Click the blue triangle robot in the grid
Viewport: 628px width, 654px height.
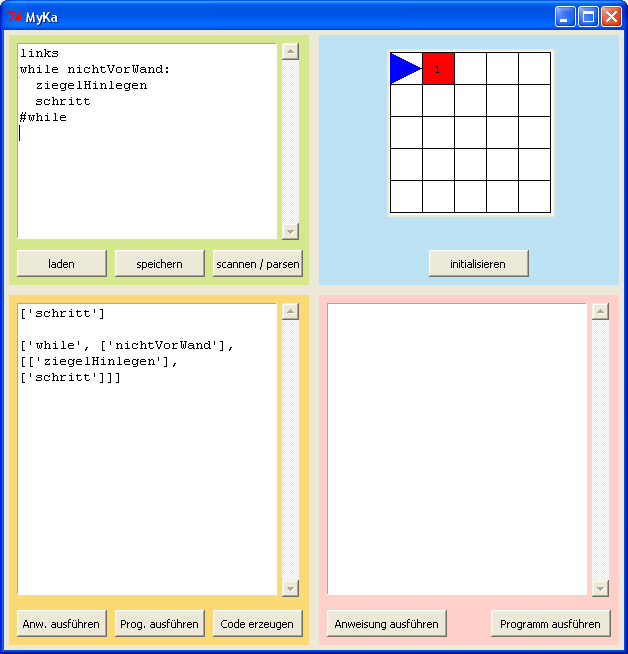[405, 68]
